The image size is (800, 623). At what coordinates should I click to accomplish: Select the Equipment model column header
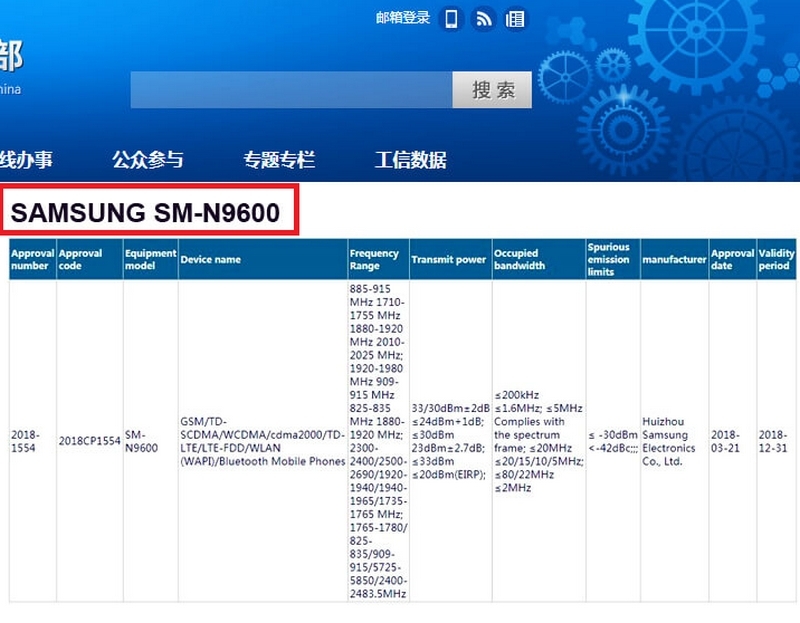[x=151, y=259]
